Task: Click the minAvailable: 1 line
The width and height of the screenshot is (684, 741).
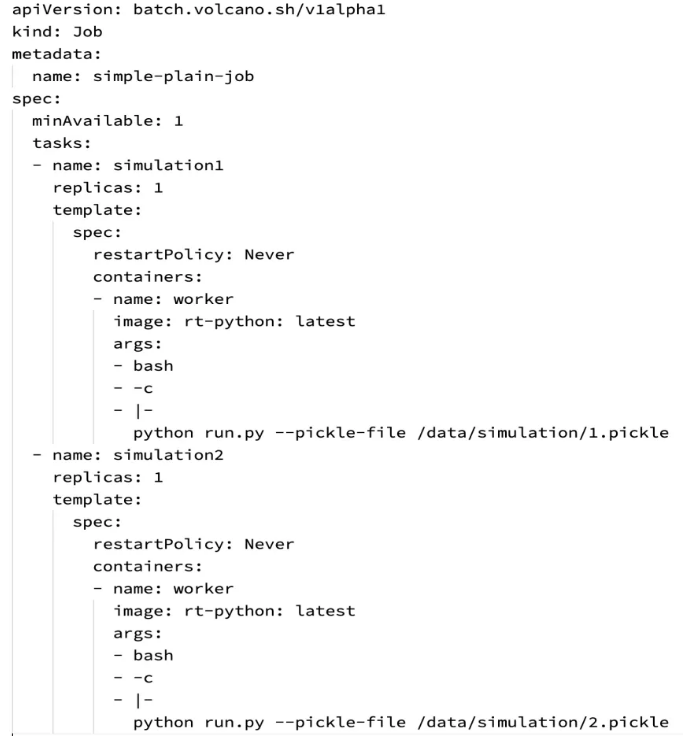Action: tap(107, 121)
